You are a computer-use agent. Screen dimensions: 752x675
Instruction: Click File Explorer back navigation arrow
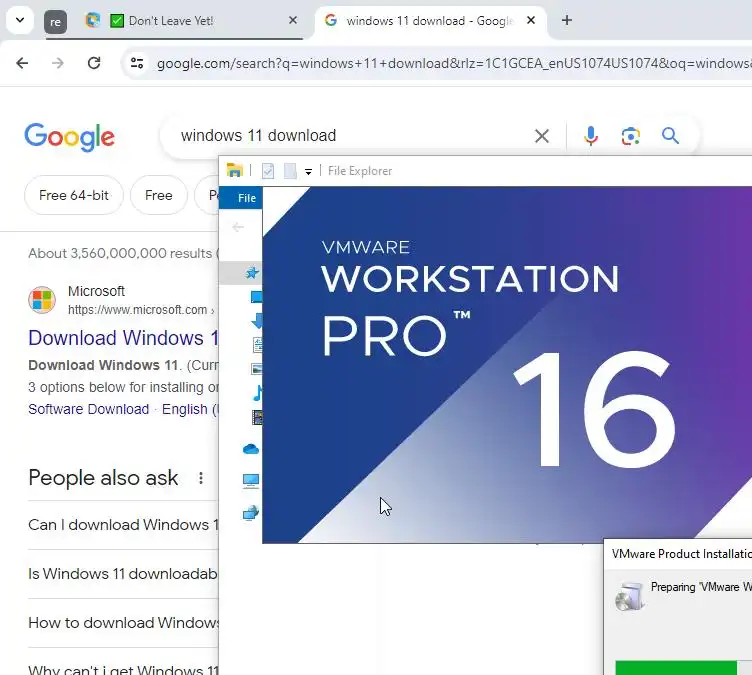pyautogui.click(x=238, y=227)
